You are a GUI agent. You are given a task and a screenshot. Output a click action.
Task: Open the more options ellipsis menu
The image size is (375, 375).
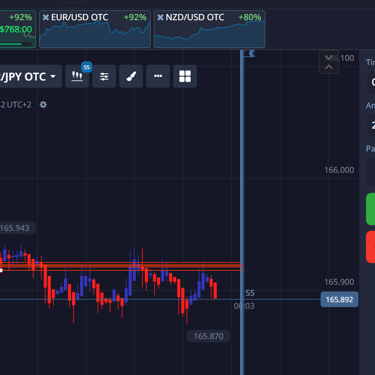click(x=158, y=76)
